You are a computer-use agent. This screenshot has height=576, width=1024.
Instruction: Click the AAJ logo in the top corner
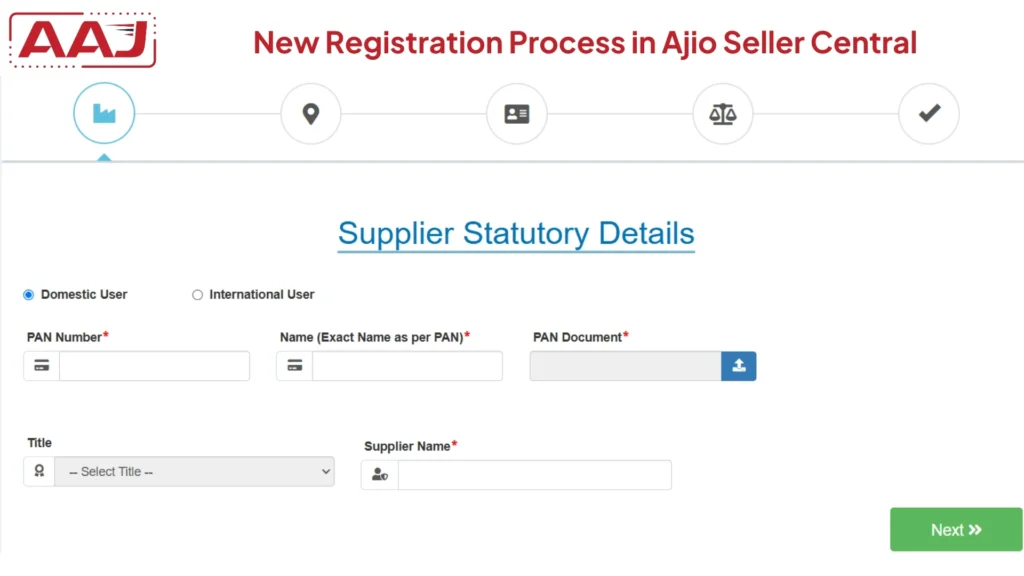(81, 40)
